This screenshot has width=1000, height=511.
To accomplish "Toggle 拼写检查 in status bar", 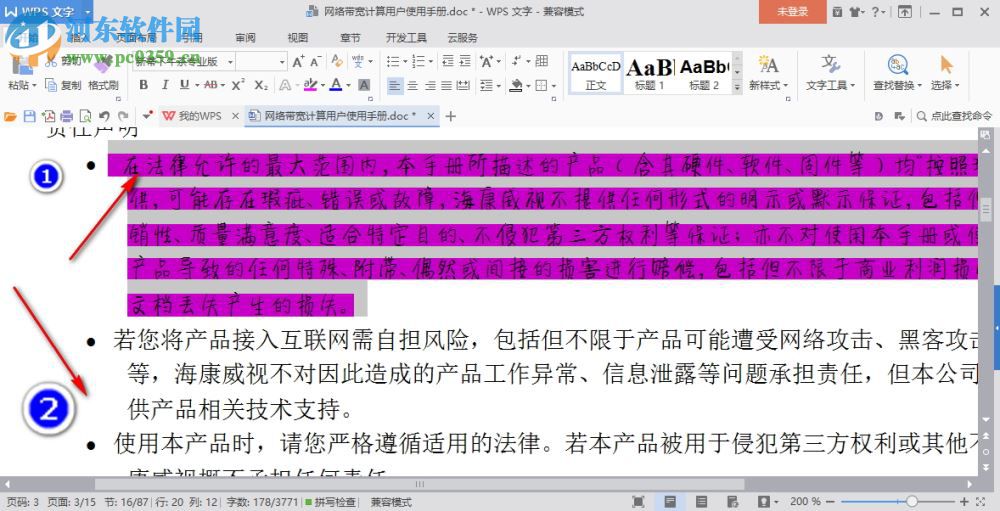I will click(x=330, y=502).
